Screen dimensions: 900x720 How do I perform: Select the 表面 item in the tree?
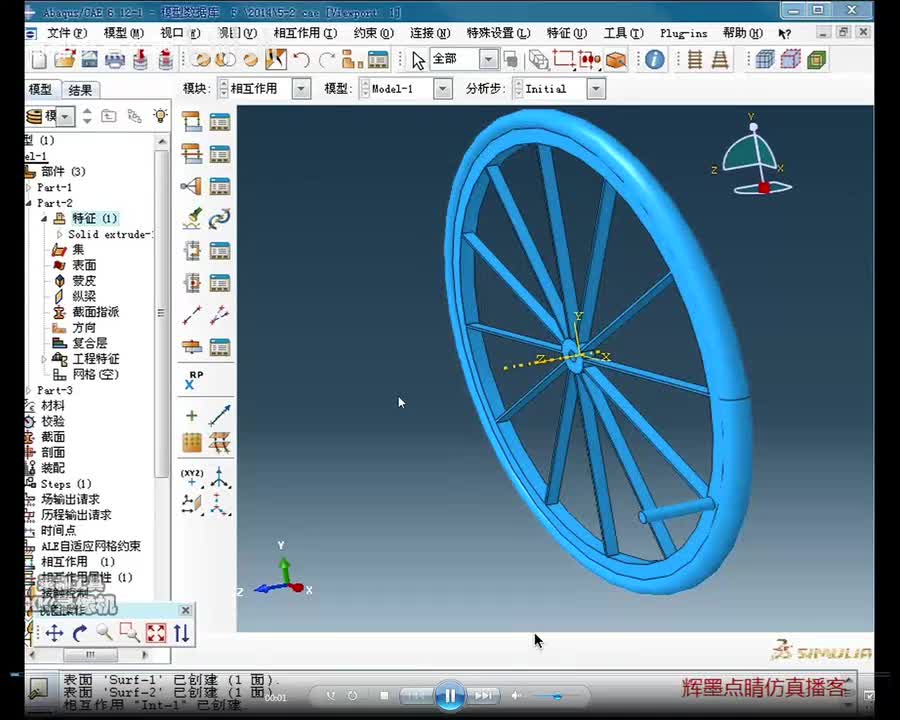[84, 265]
